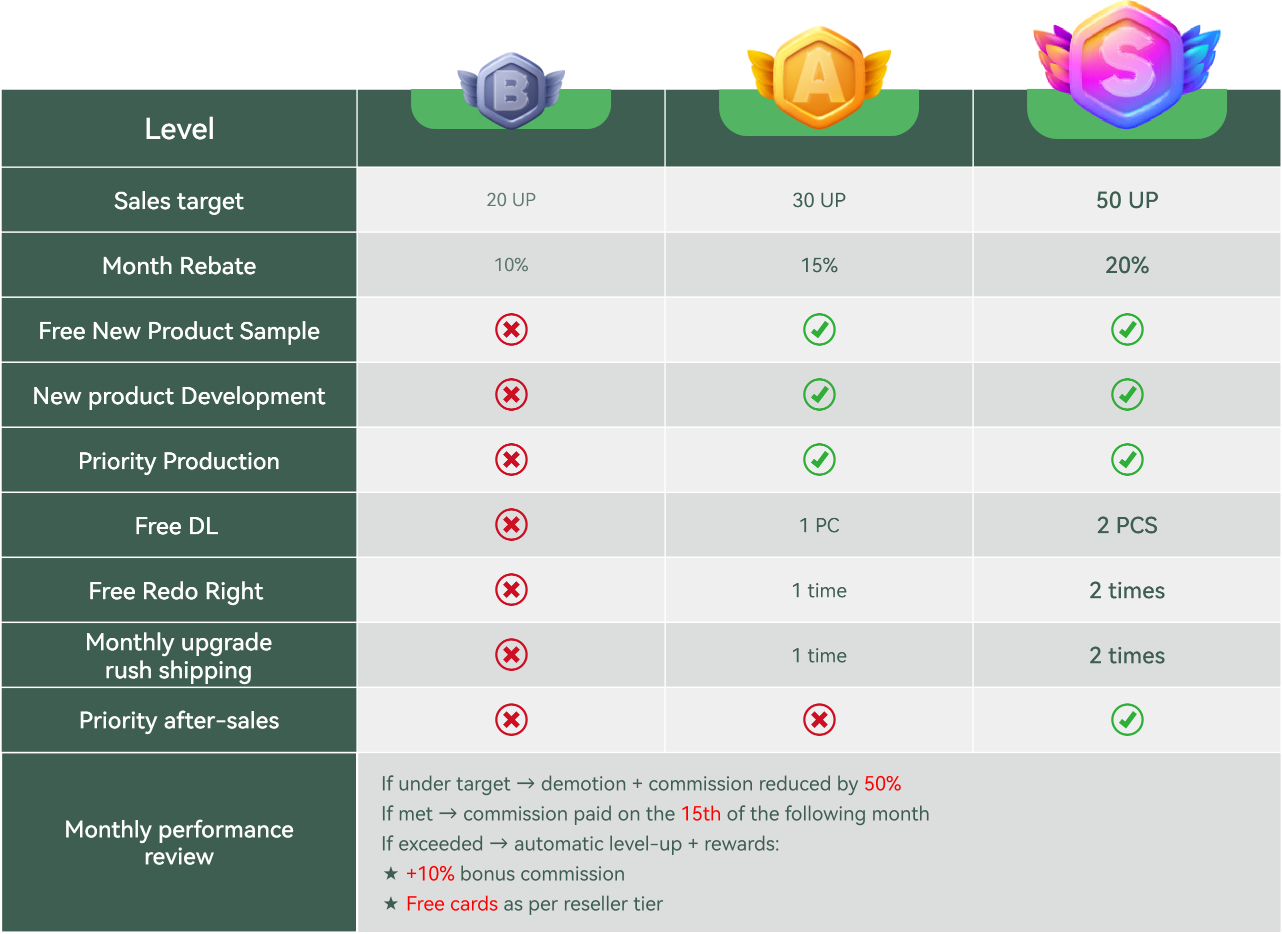Click S level Priority after-sales green check

[1127, 720]
